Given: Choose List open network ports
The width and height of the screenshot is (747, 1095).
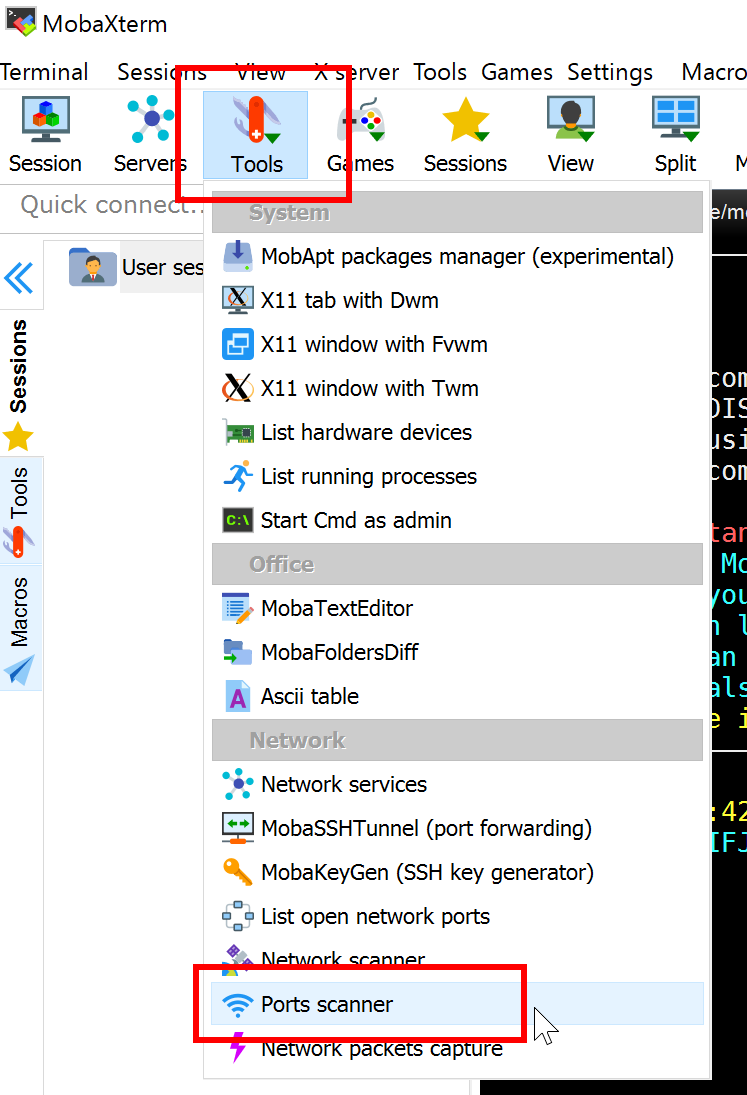Looking at the screenshot, I should click(457, 916).
